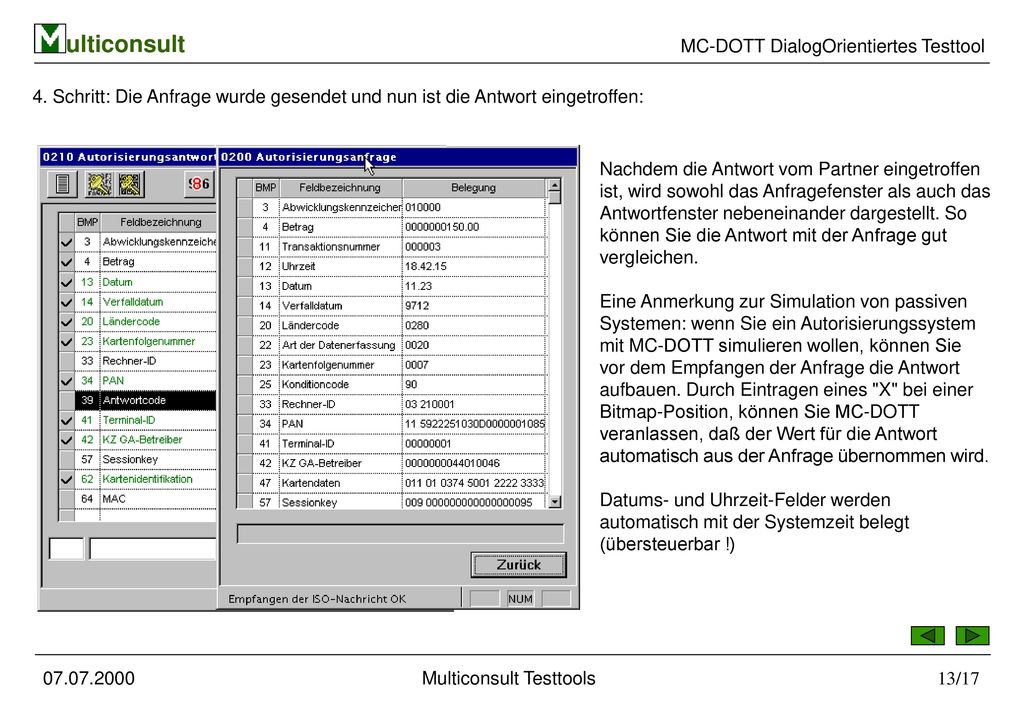1024x709 pixels.
Task: Toggle checkmark for KZ GA-Betreiber in 0210 window
Action: [66, 440]
